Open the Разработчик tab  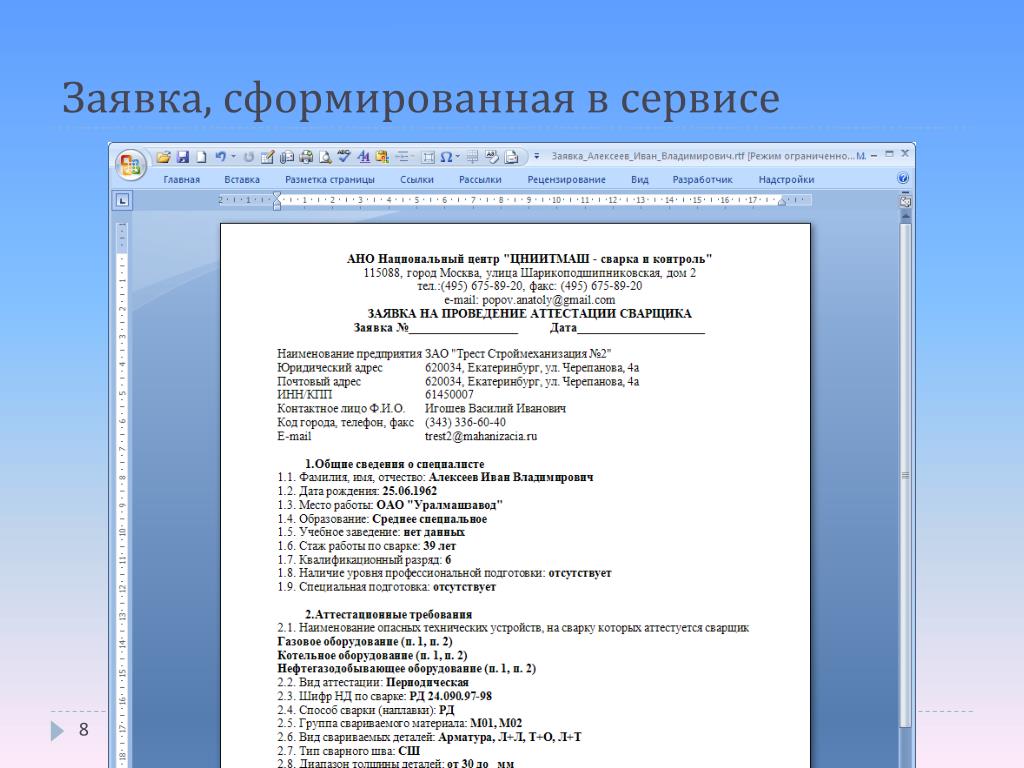pos(703,180)
